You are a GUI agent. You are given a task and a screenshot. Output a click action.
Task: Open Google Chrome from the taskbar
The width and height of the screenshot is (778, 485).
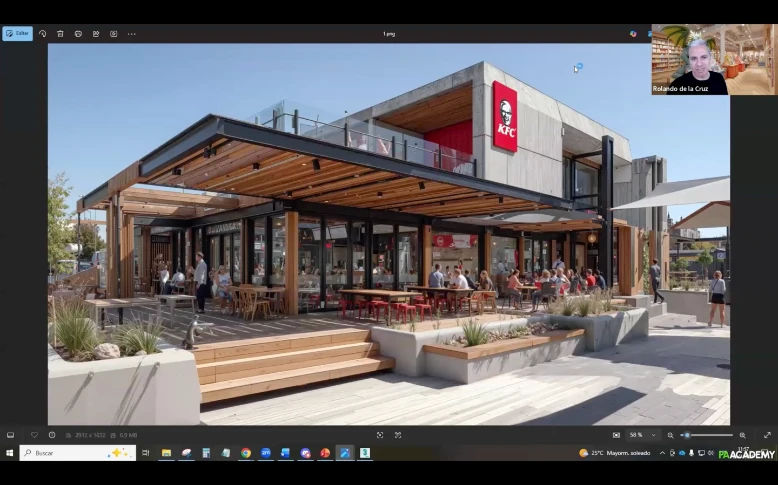pos(245,453)
